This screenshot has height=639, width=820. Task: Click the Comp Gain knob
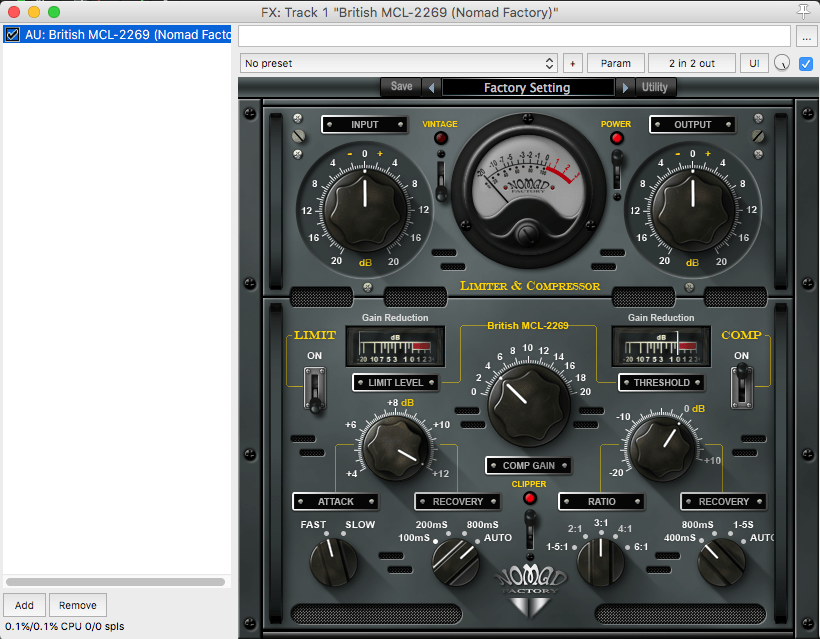click(x=529, y=405)
